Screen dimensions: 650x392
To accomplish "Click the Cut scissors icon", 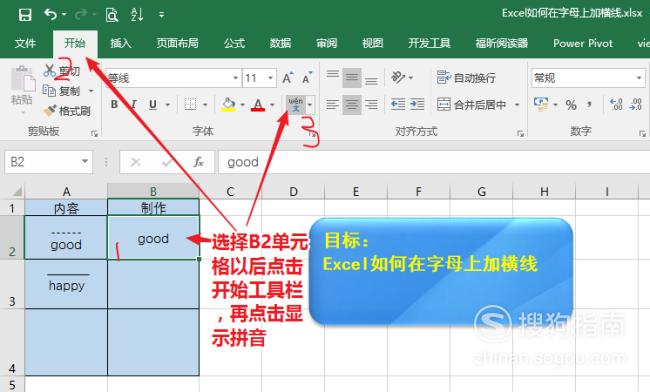I will tap(49, 70).
